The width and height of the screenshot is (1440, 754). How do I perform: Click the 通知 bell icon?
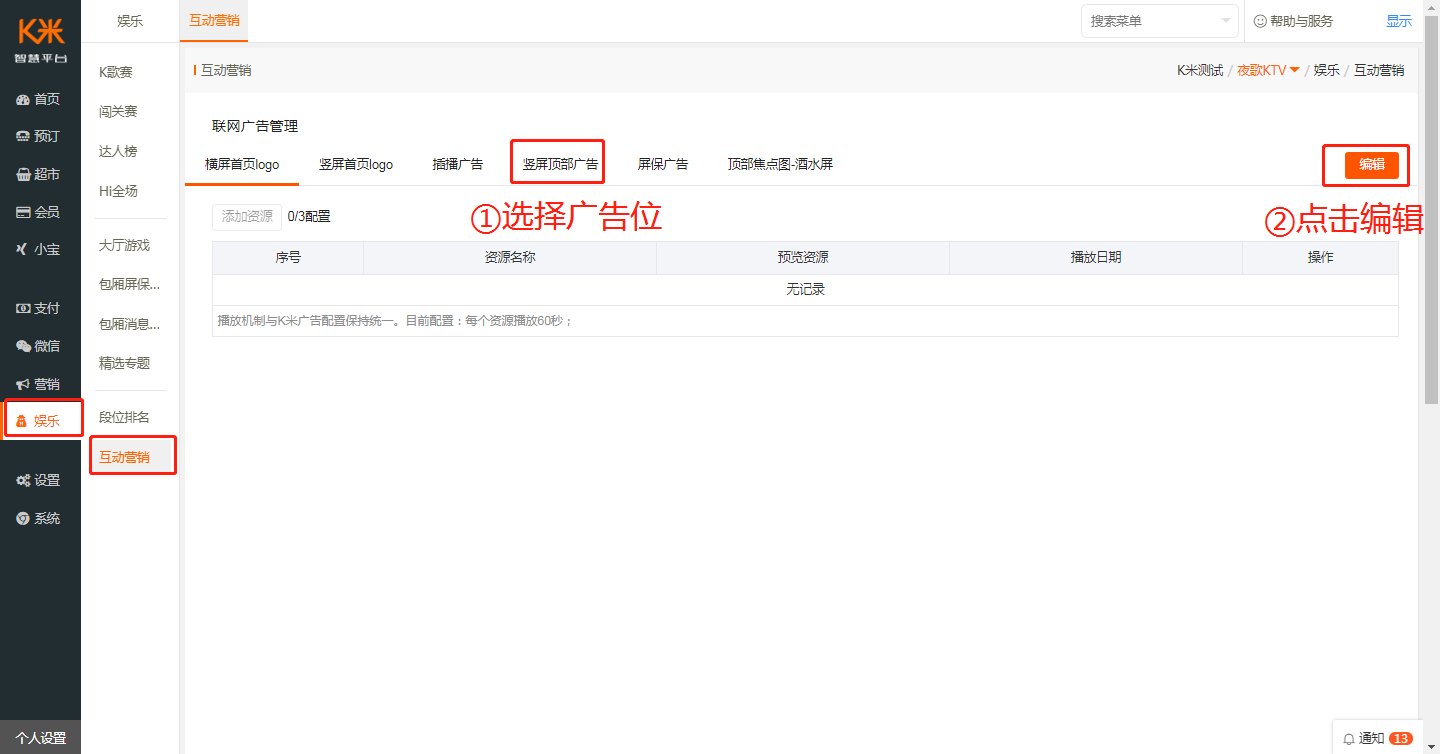point(1349,739)
